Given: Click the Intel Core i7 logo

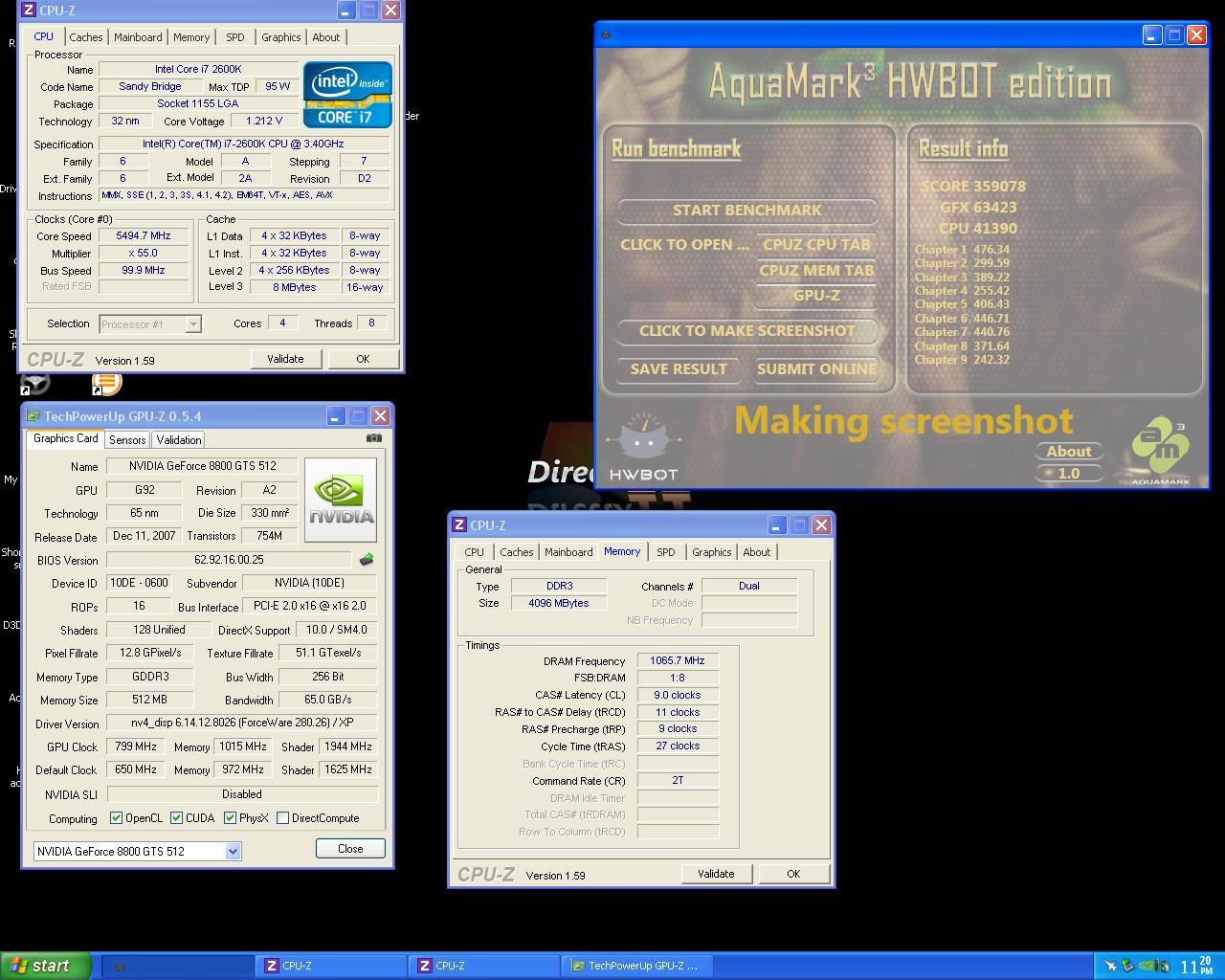Looking at the screenshot, I should coord(347,95).
